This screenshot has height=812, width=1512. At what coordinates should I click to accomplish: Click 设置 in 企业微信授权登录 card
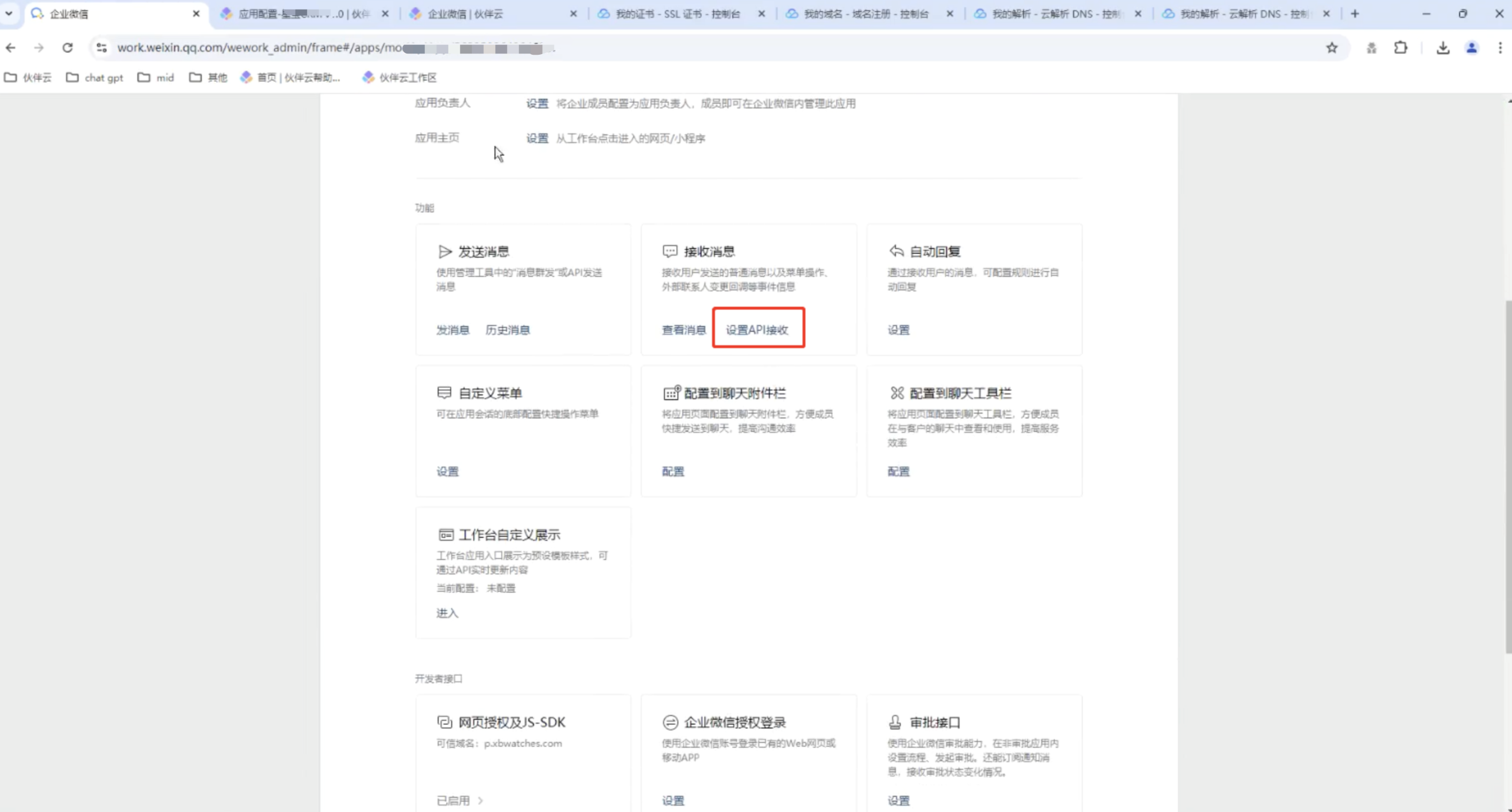point(673,800)
